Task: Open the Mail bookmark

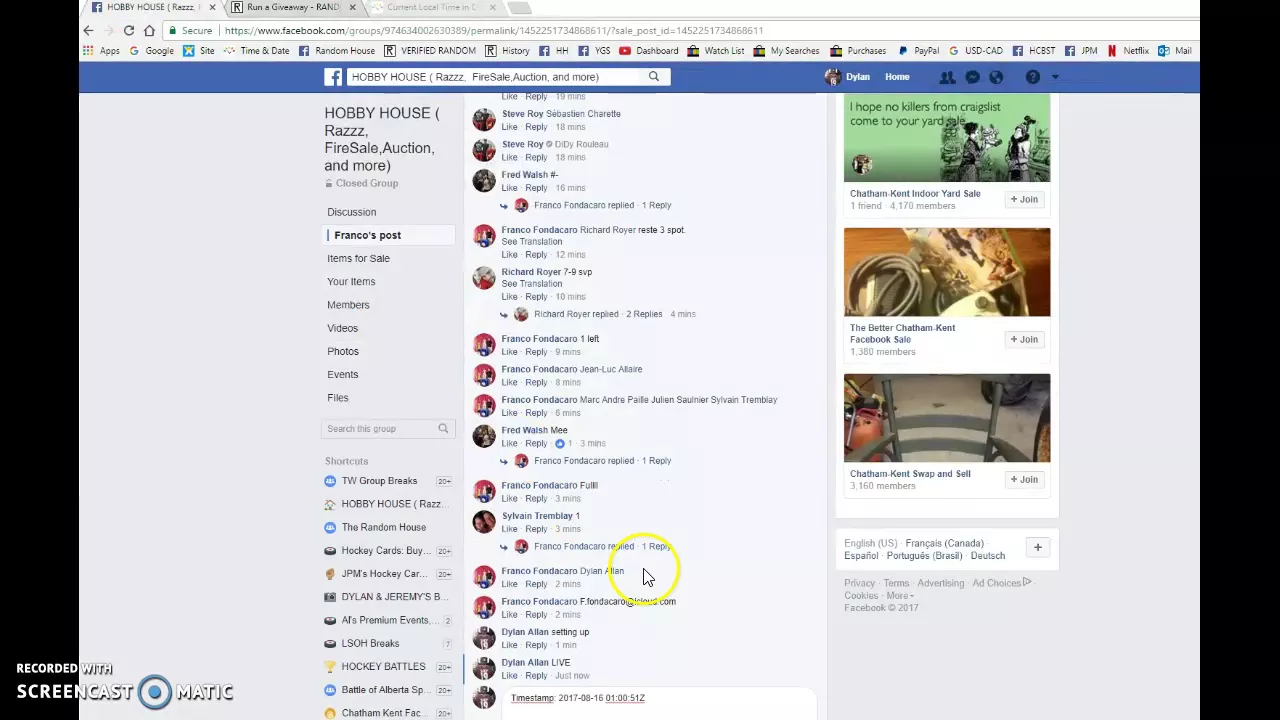Action: pyautogui.click(x=1175, y=51)
